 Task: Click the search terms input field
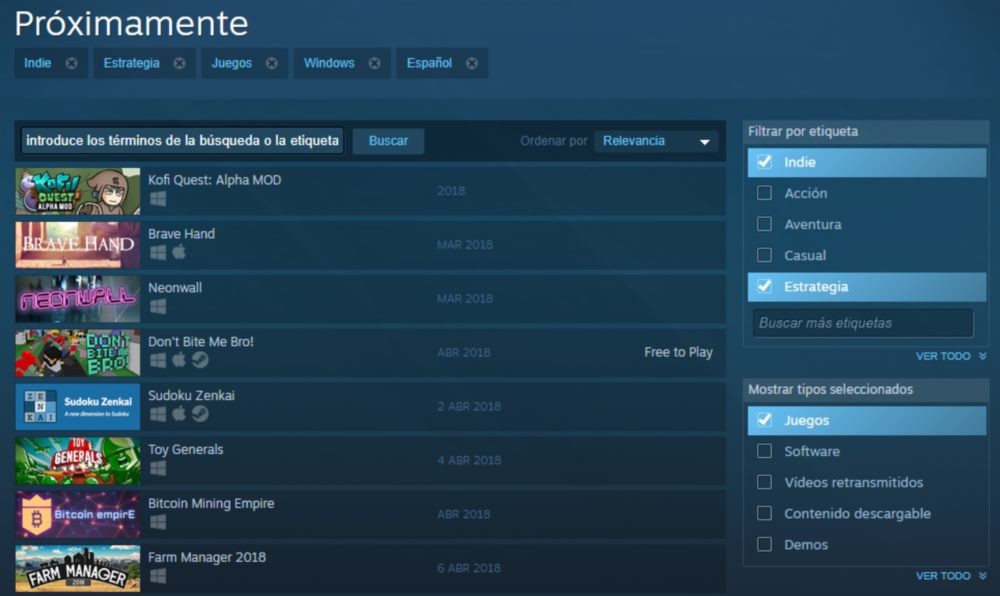click(x=180, y=141)
